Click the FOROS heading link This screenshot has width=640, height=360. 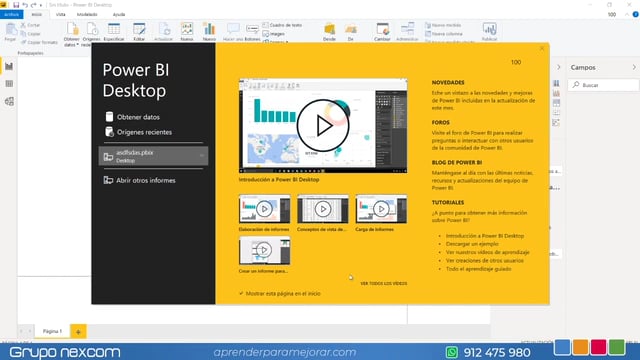pos(440,122)
